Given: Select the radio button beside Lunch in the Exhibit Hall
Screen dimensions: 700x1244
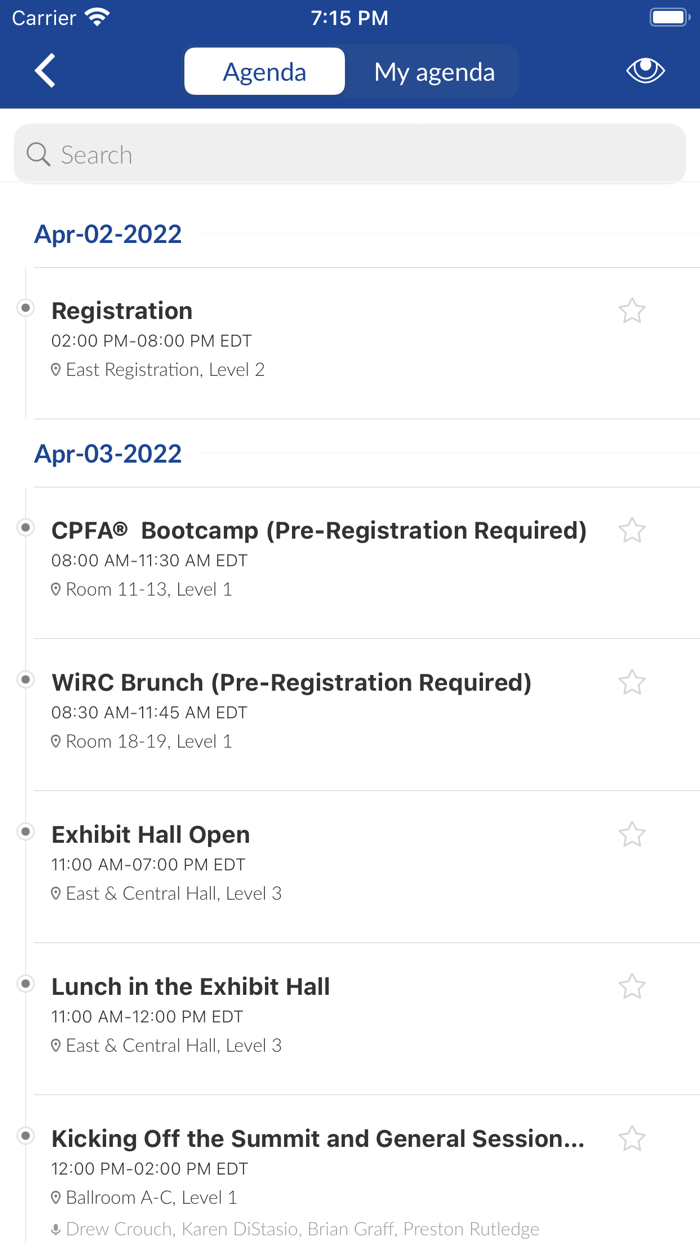Looking at the screenshot, I should (x=24, y=982).
